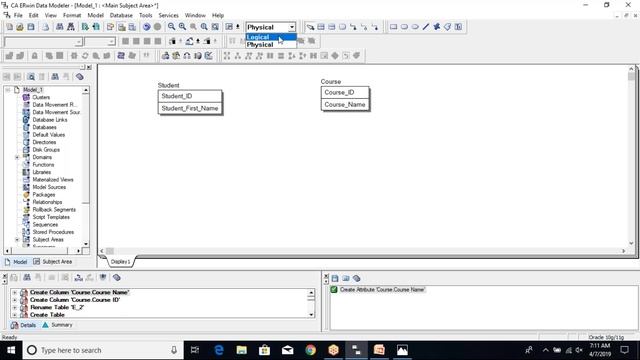Open the Mail app from the taskbar
This screenshot has width=640, height=360.
pos(287,350)
